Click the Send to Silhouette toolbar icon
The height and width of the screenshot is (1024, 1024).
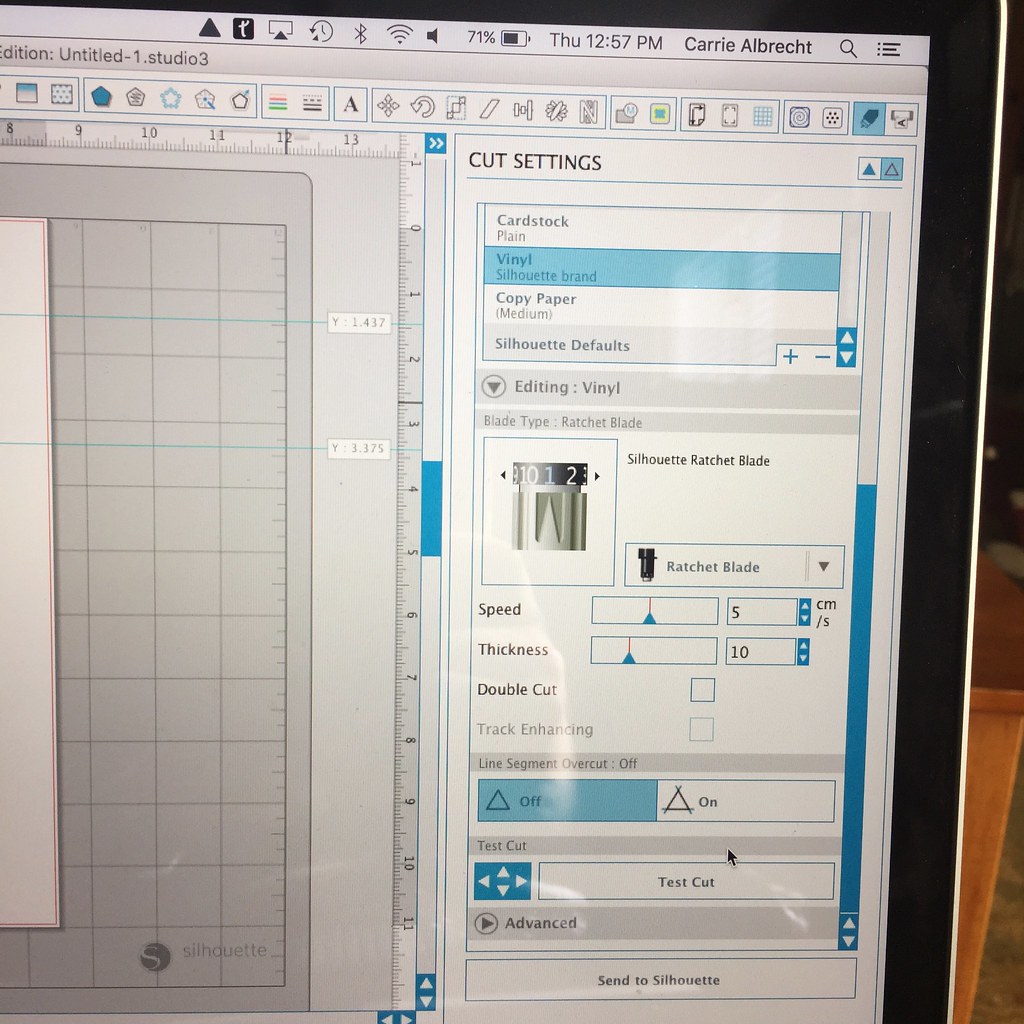pyautogui.click(x=901, y=120)
